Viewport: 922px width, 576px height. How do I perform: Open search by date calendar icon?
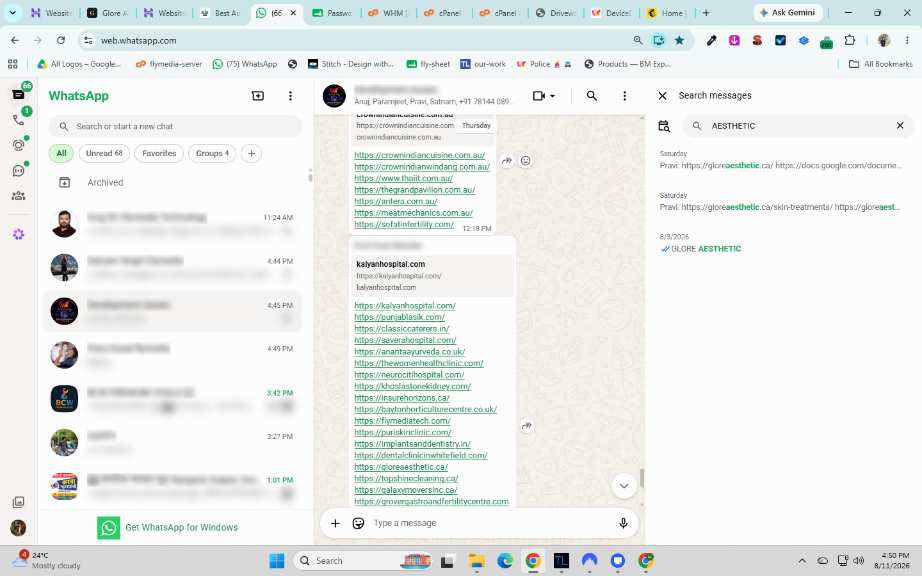coord(664,126)
